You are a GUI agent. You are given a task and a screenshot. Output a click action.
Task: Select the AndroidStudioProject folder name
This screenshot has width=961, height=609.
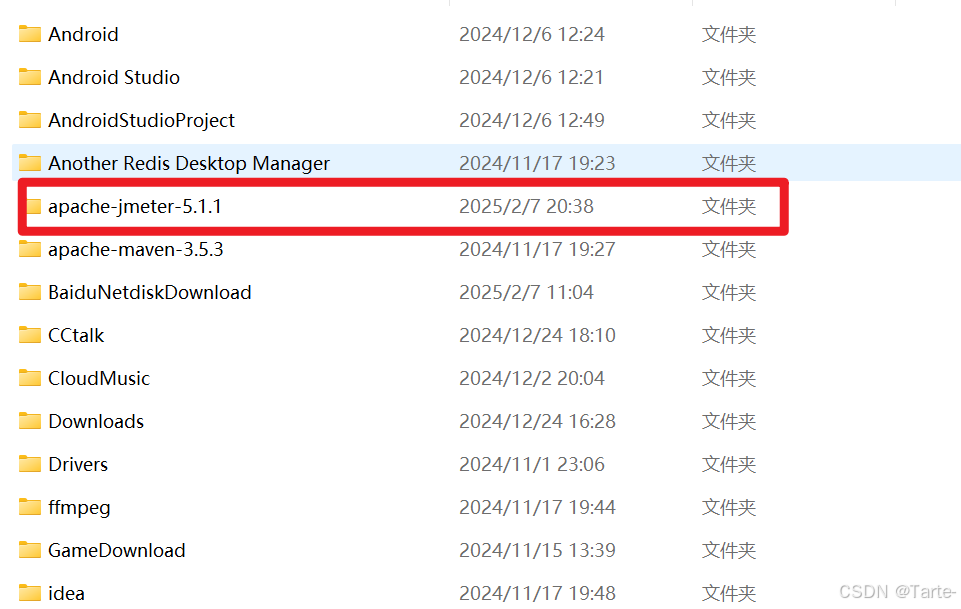[142, 121]
